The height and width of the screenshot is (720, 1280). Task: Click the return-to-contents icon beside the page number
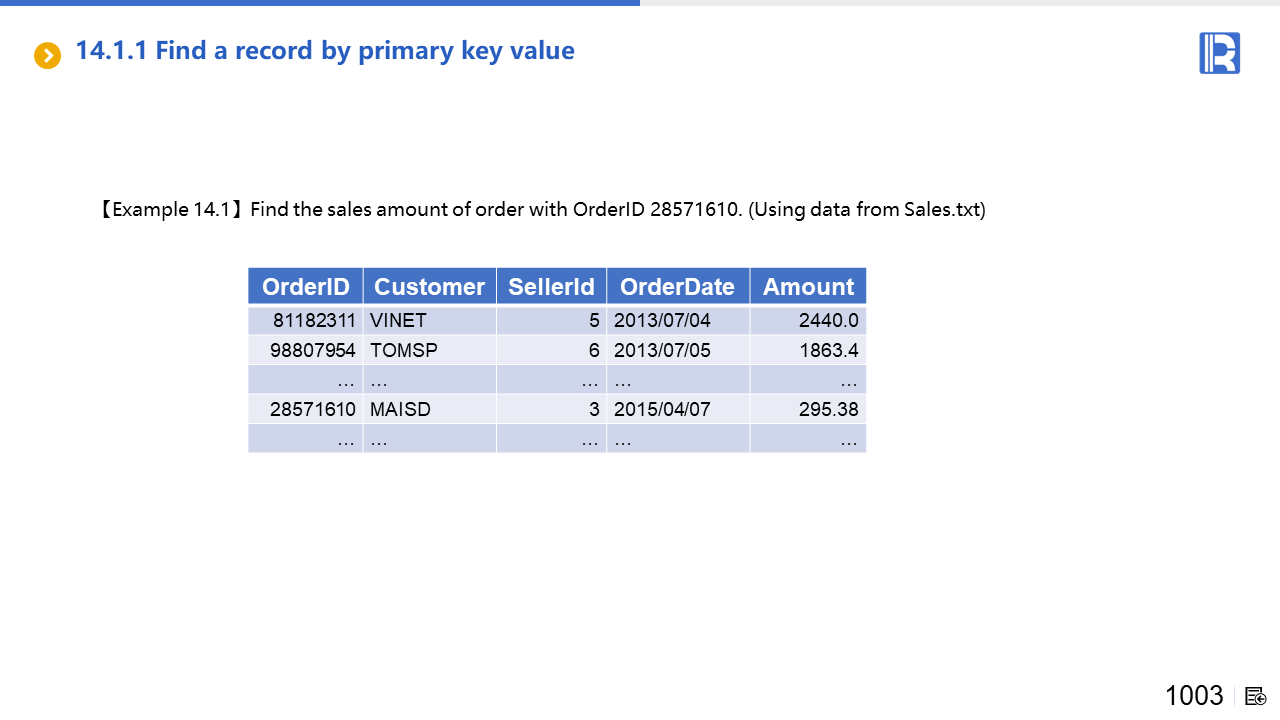[1256, 696]
